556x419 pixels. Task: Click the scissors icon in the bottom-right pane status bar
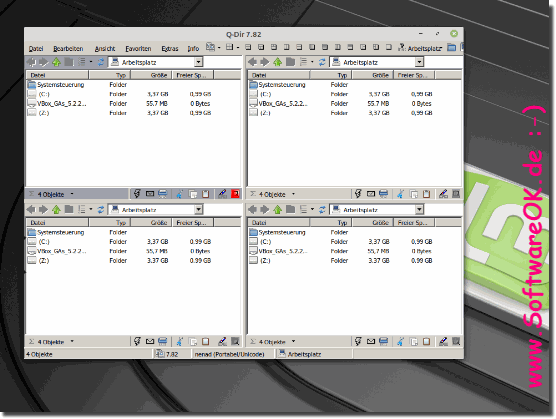400,341
